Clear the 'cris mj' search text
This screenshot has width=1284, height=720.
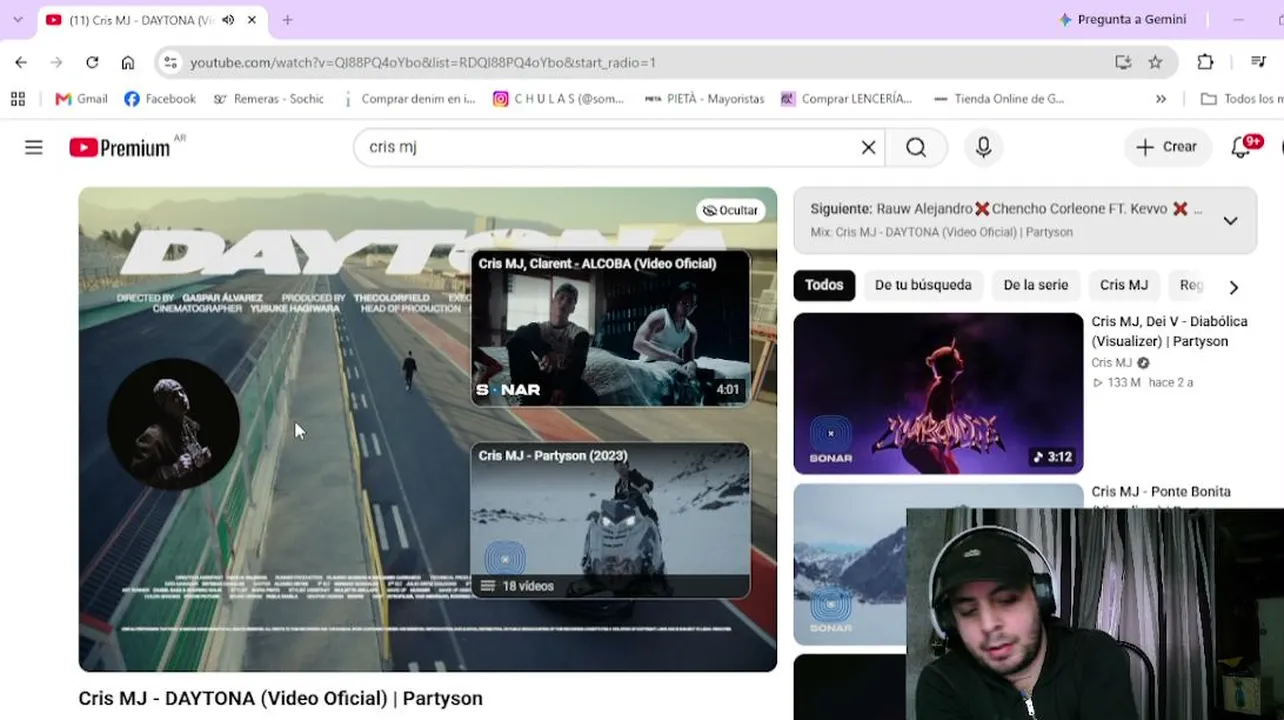(x=868, y=148)
